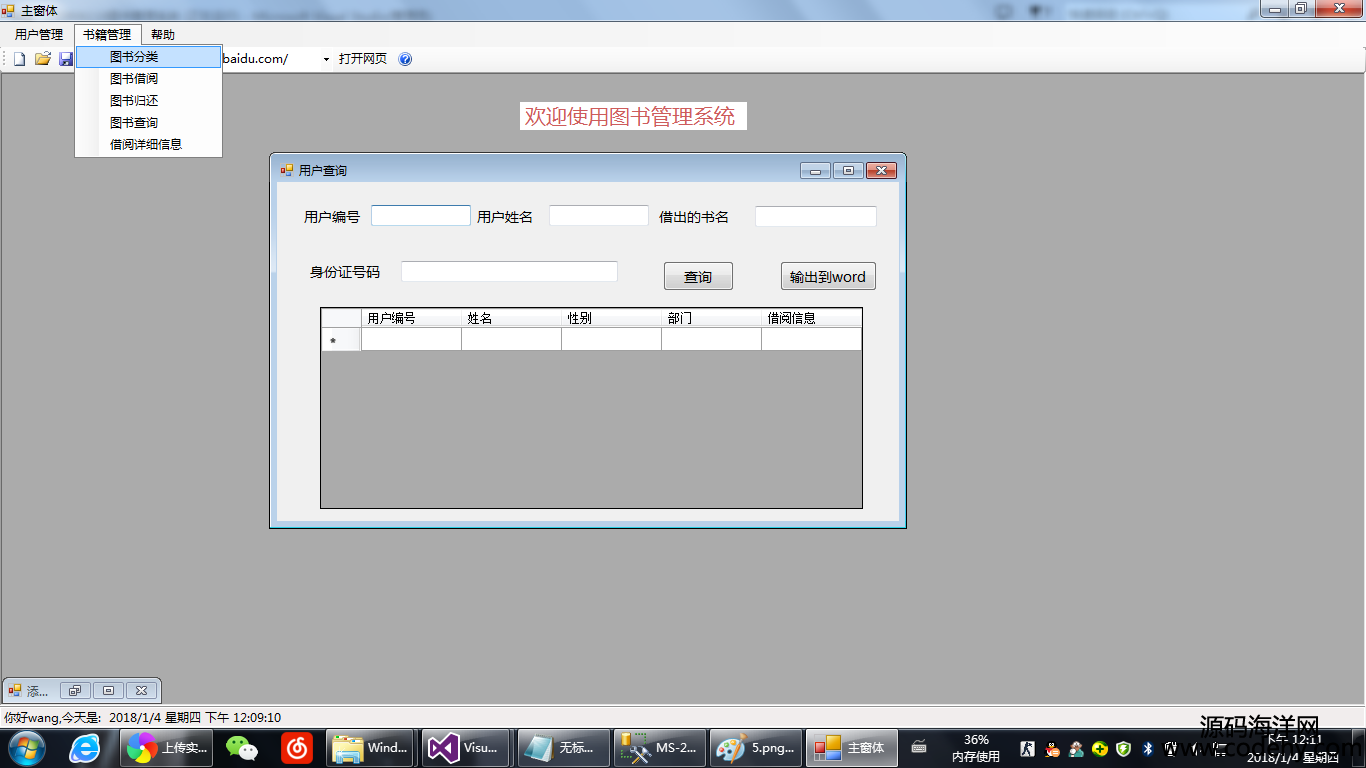
Task: Expand the URL address dropdown arrow
Action: click(326, 59)
